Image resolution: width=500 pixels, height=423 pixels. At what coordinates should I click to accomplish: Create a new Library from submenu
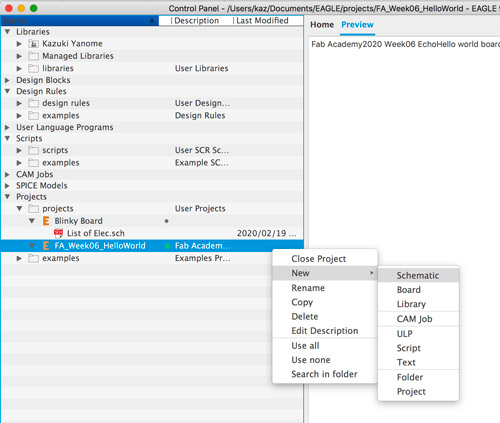point(418,304)
